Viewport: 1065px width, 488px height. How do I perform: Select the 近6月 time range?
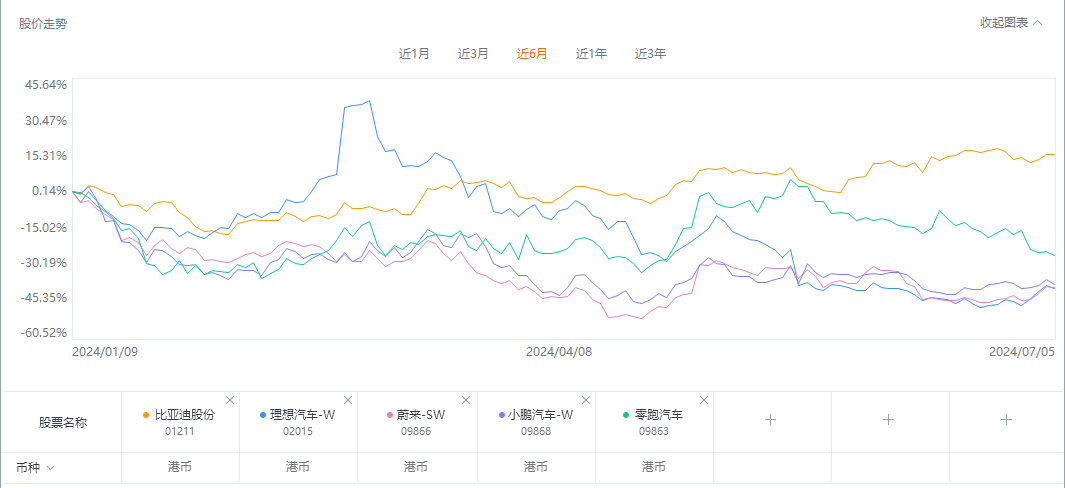(532, 54)
